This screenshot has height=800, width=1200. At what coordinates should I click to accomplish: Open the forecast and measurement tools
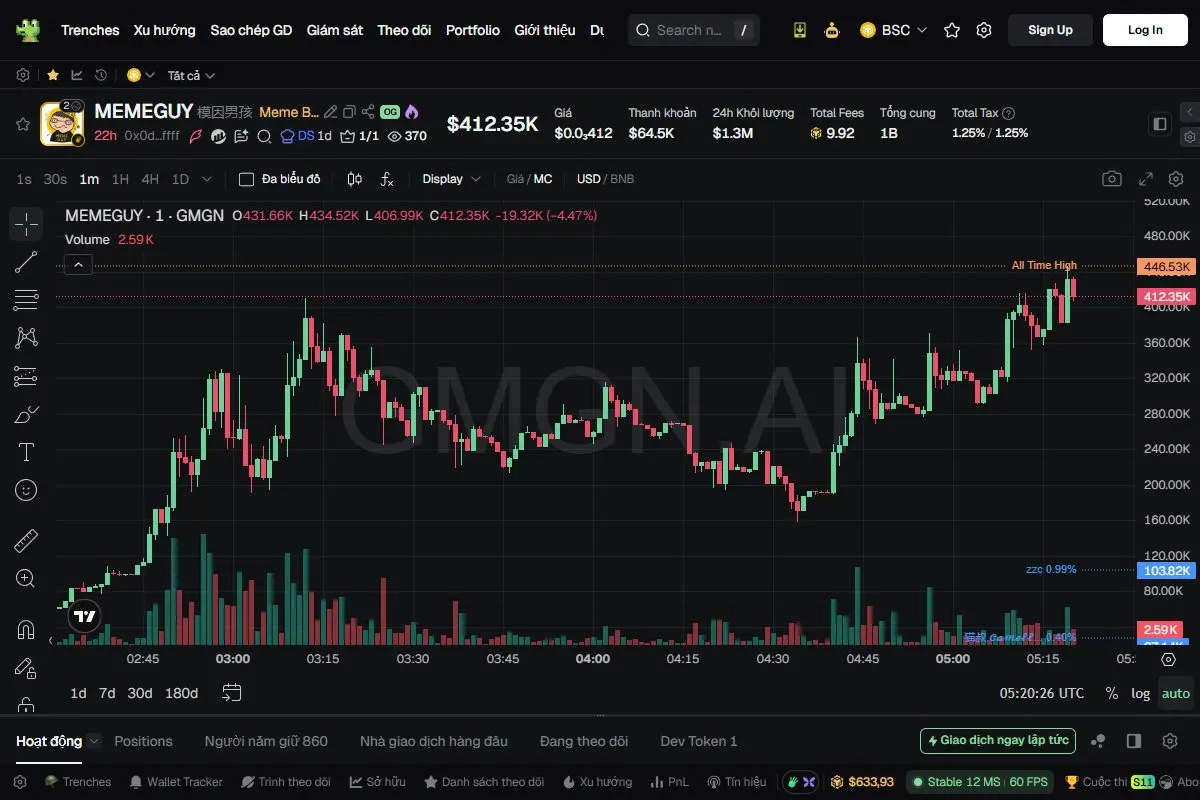[x=26, y=376]
